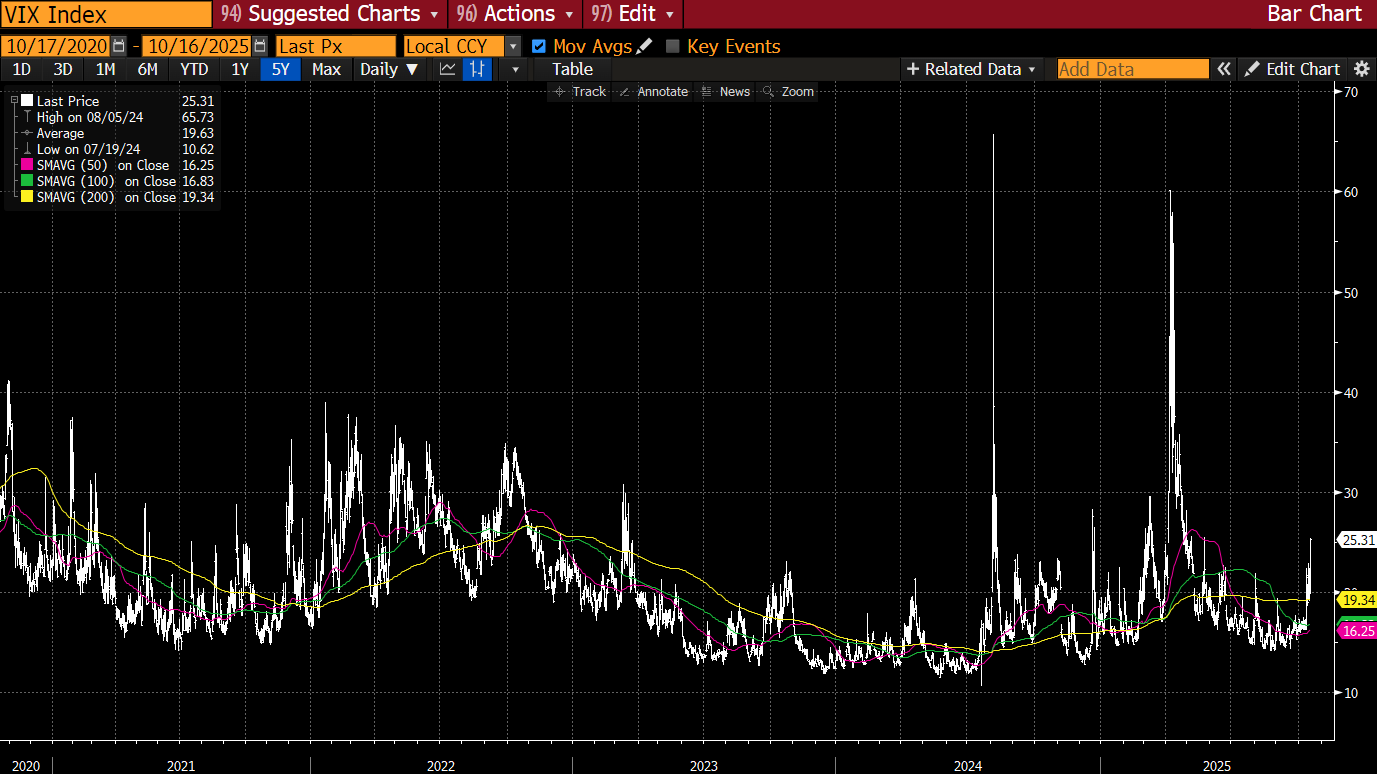Click the double-chevron collapse icon
The image size is (1377, 774).
(x=1224, y=69)
